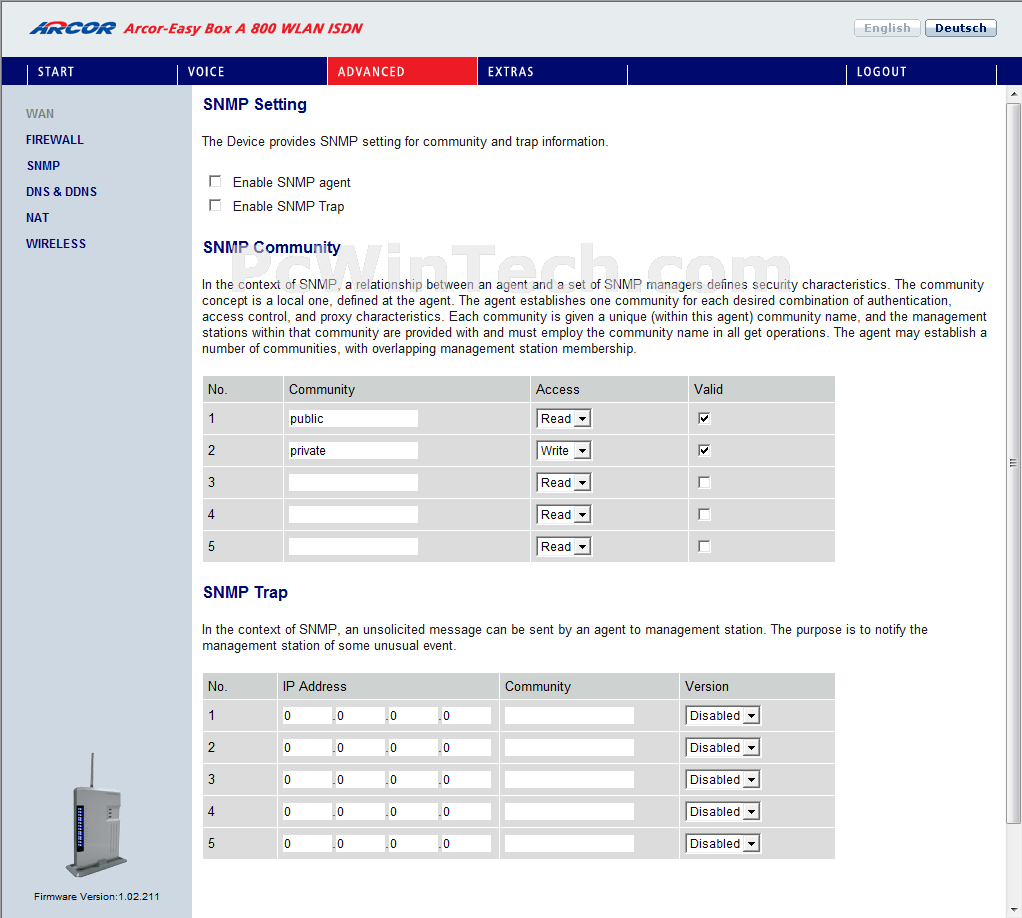
Task: Click trap Community field in row 5
Action: pos(569,843)
